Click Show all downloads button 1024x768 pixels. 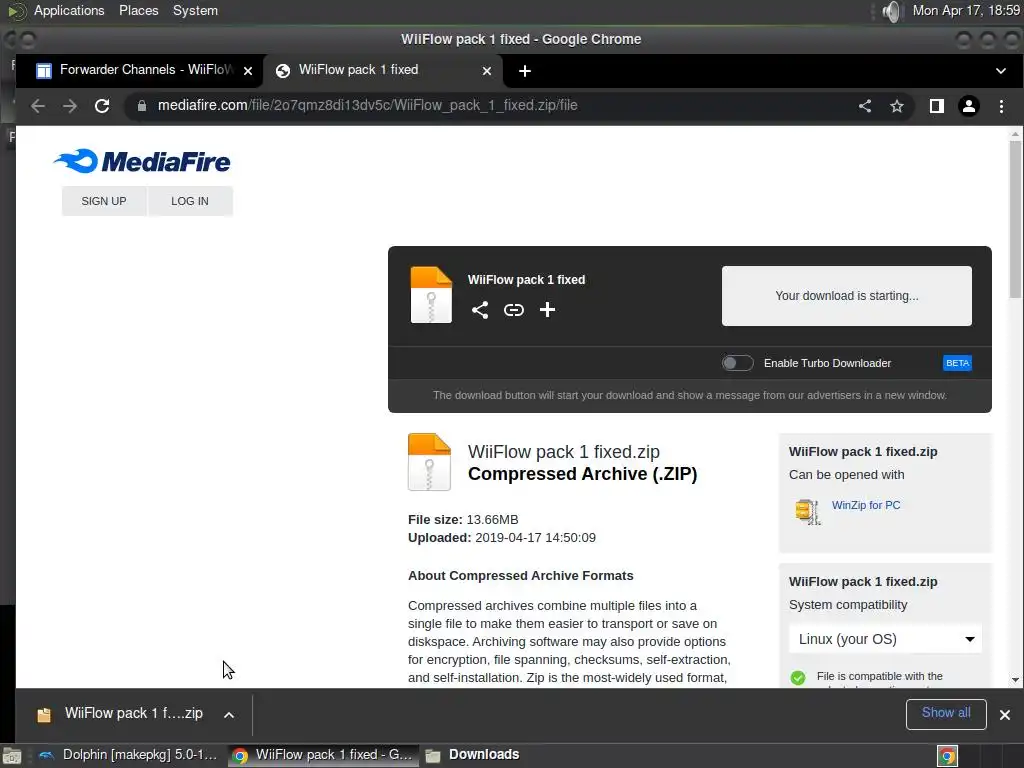coord(946,714)
